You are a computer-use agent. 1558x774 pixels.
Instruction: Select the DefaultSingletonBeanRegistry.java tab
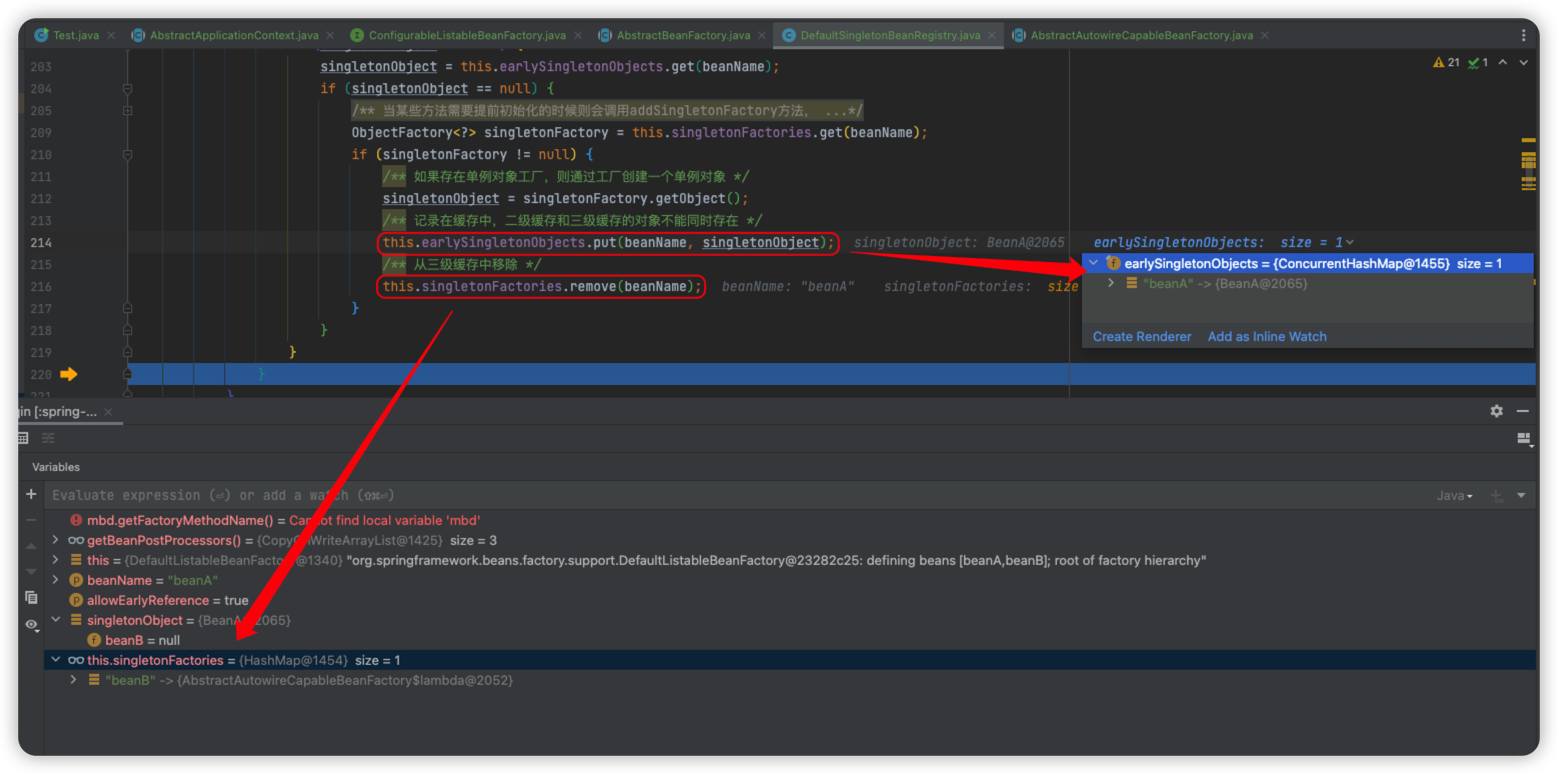890,35
